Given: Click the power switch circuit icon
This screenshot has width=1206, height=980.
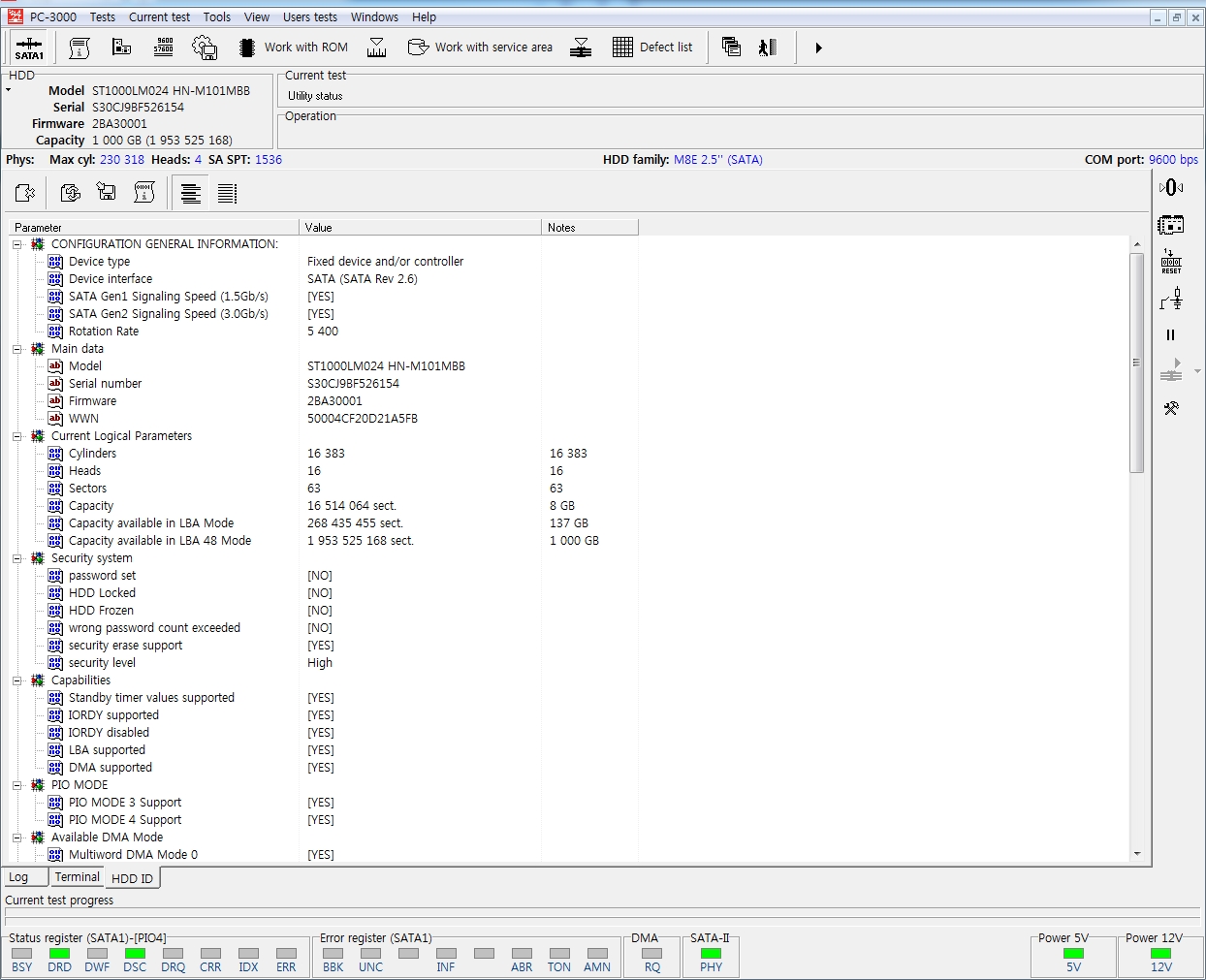Looking at the screenshot, I should pos(1171,300).
